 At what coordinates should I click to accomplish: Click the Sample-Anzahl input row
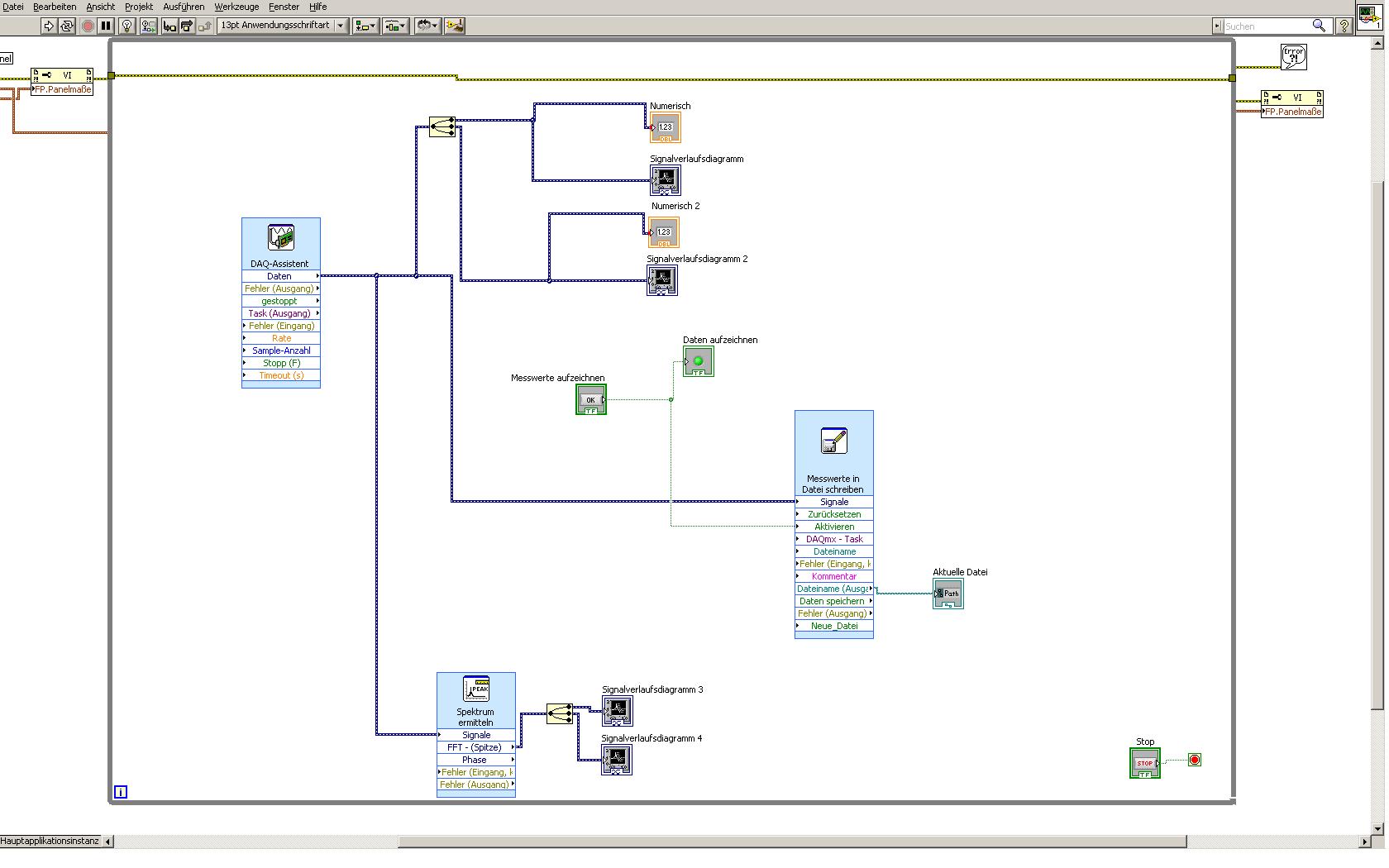pyautogui.click(x=281, y=351)
